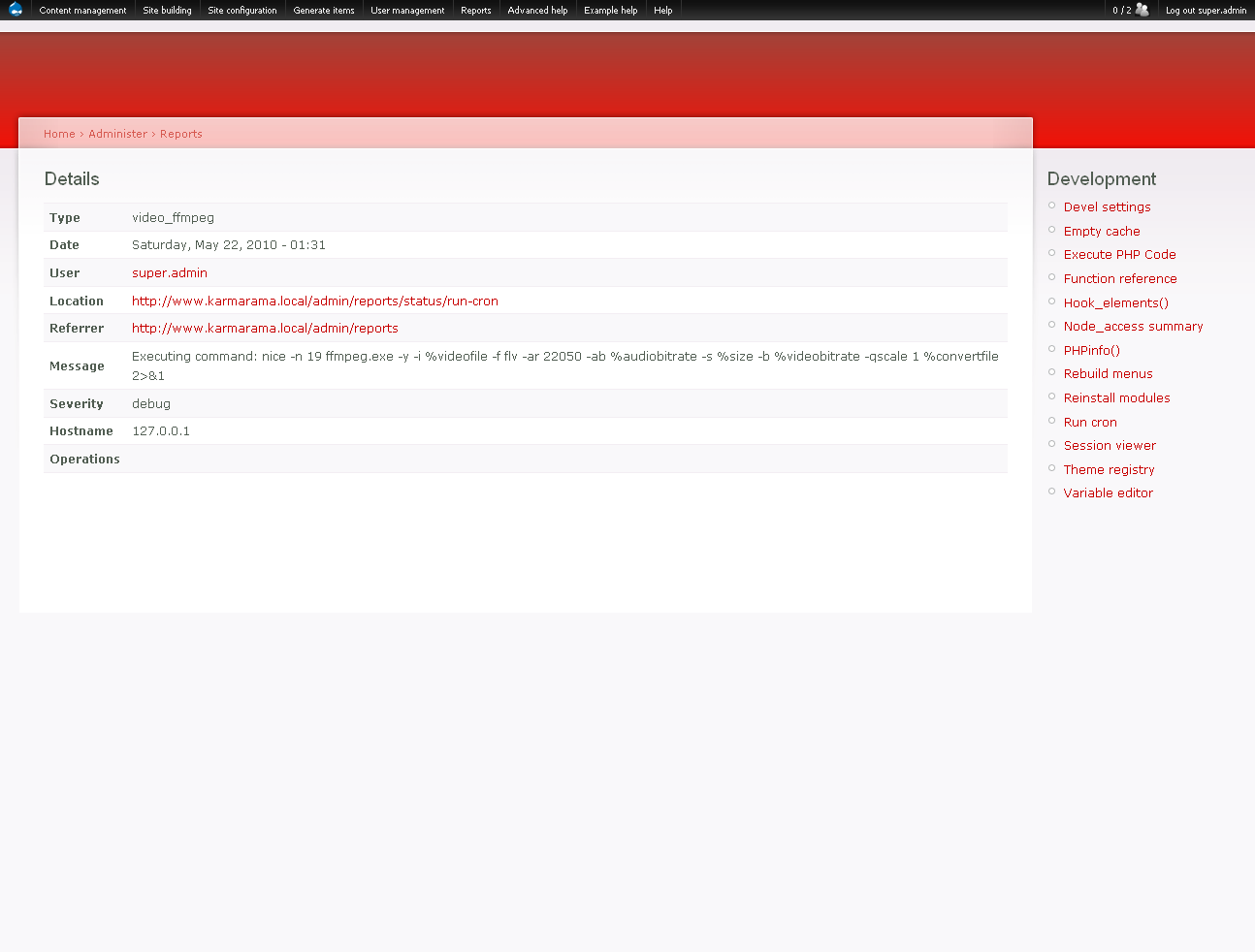The height and width of the screenshot is (952, 1255).
Task: Open the Content management menu
Action: pos(82,10)
